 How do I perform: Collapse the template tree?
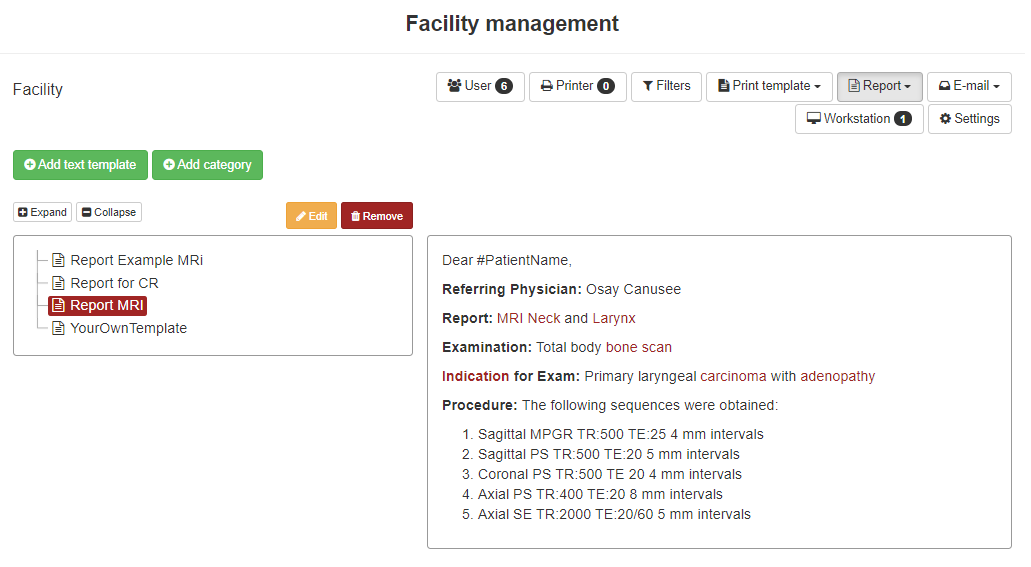tap(109, 212)
